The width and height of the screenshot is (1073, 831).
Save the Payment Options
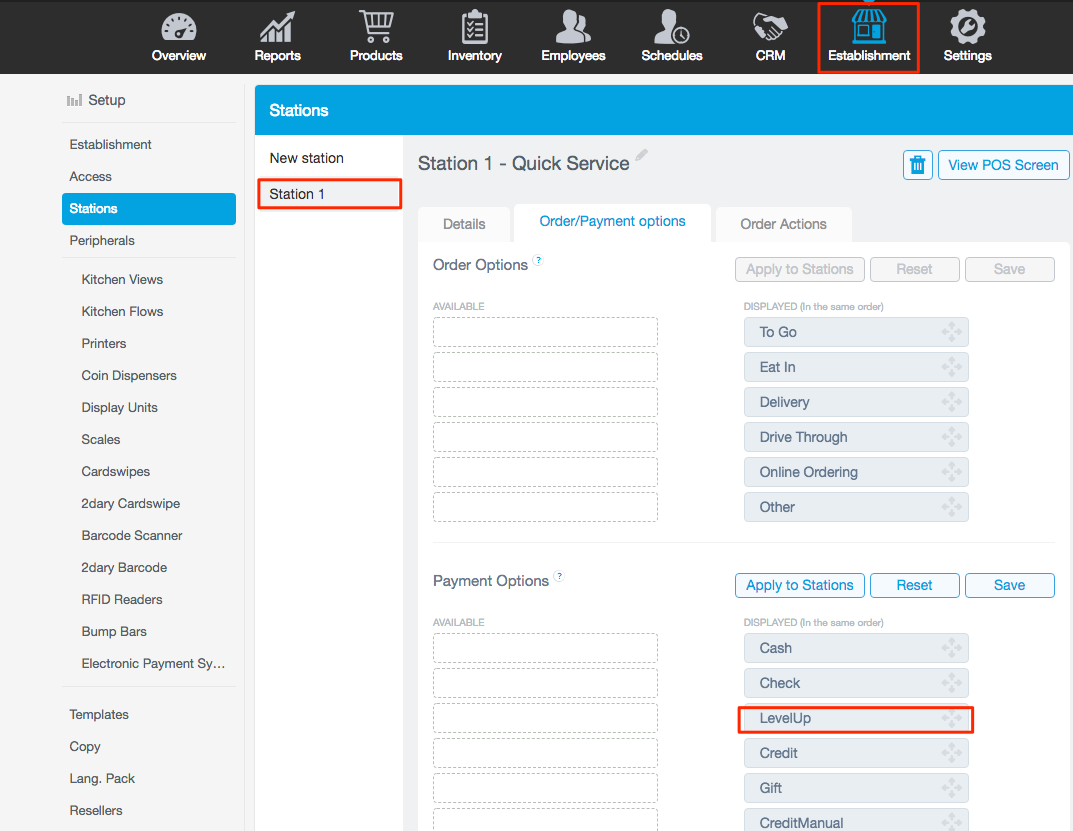1009,585
